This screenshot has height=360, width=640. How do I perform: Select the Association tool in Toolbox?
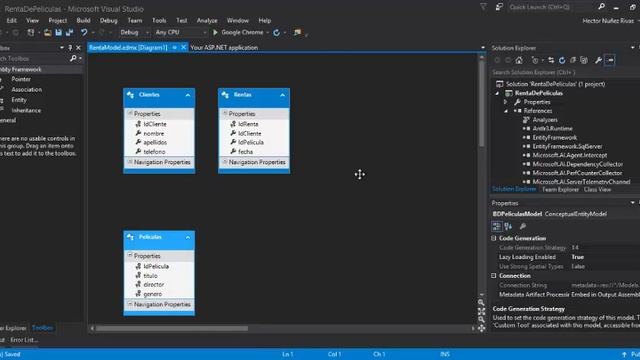[x=27, y=89]
